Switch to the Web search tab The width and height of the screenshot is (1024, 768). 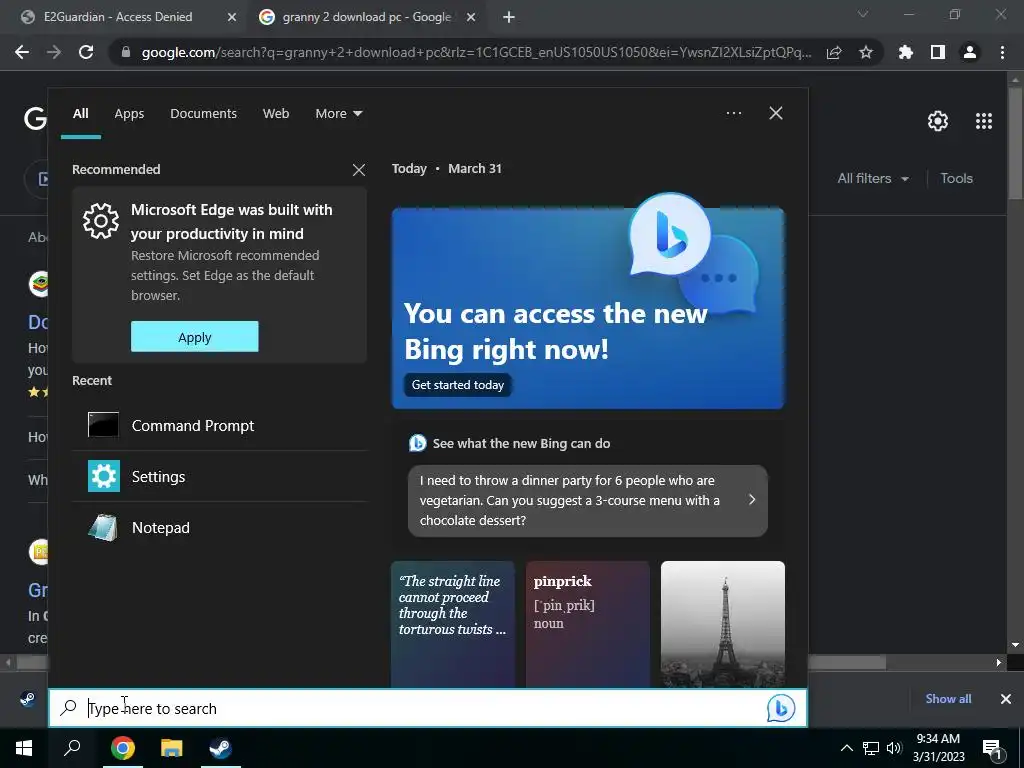click(x=276, y=114)
